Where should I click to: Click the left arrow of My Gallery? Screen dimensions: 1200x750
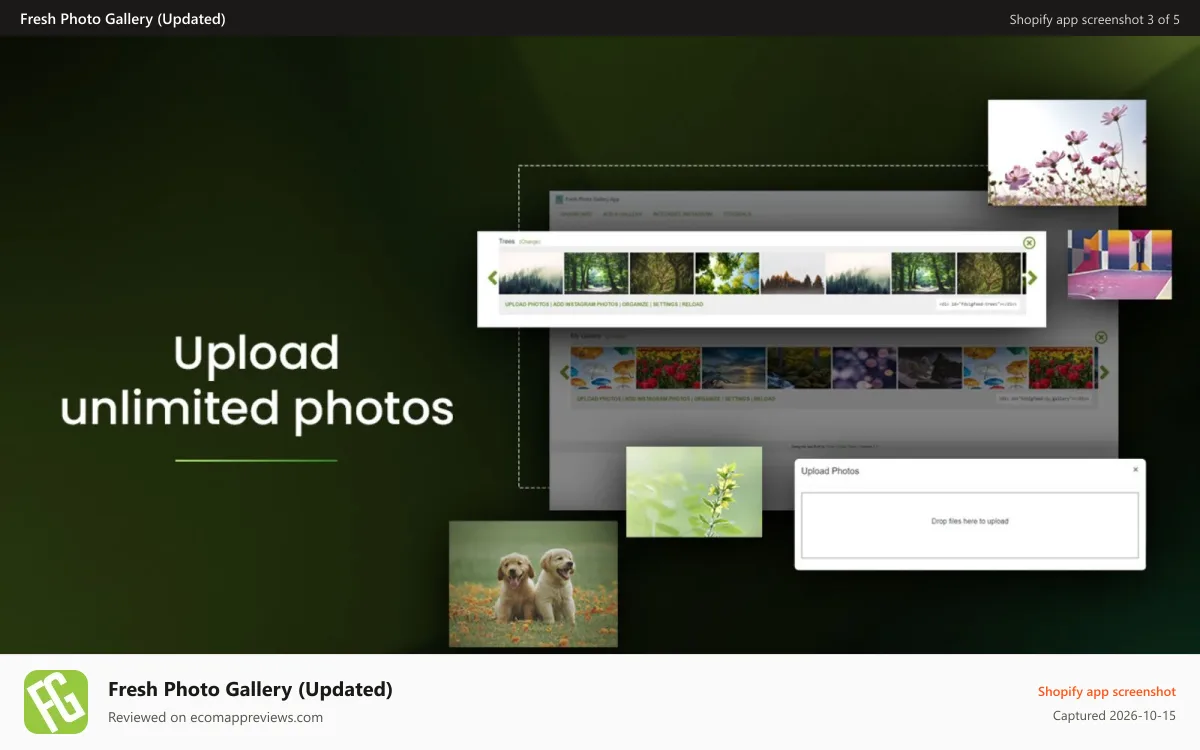[x=564, y=372]
